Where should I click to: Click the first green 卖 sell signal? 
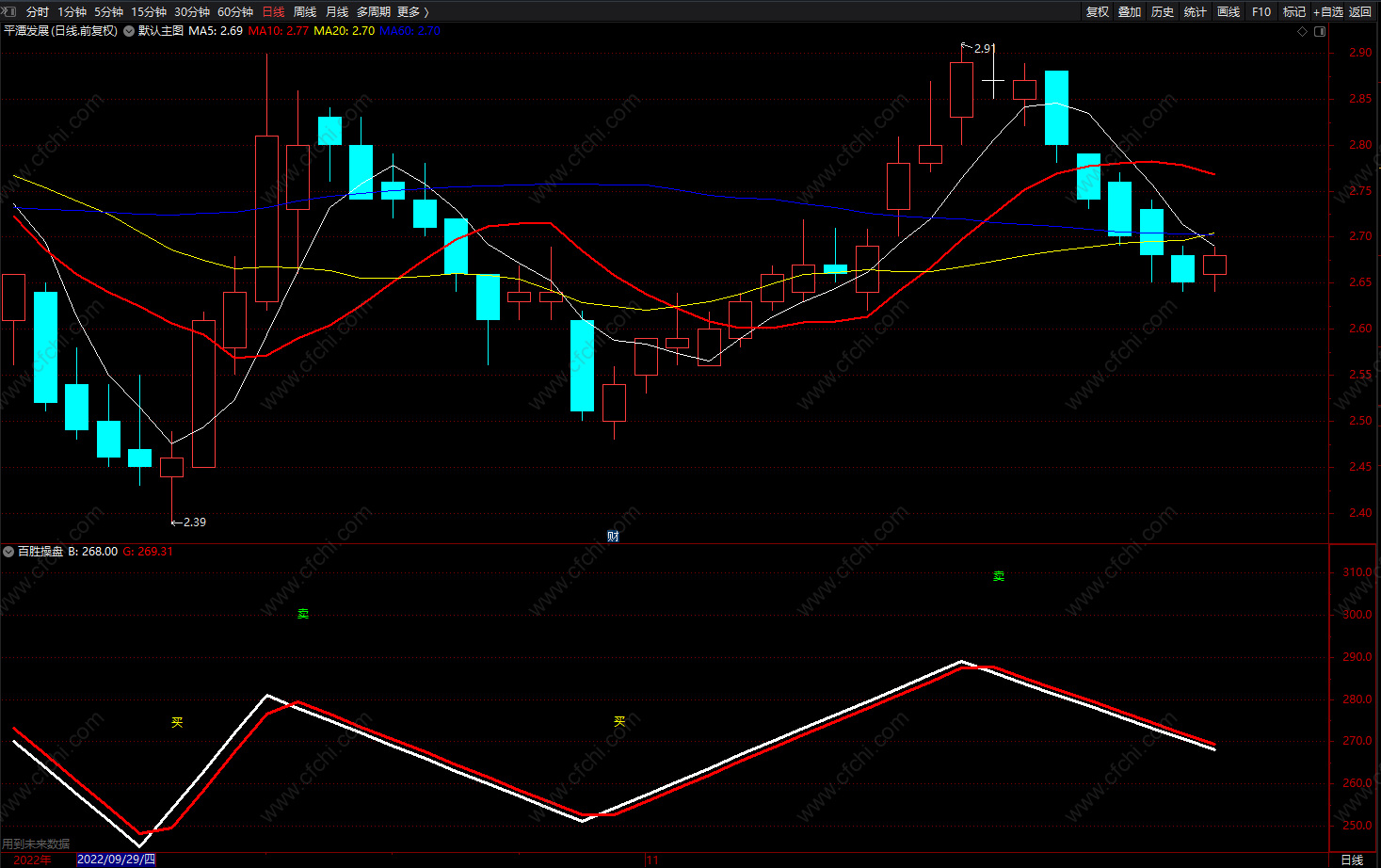(x=303, y=614)
